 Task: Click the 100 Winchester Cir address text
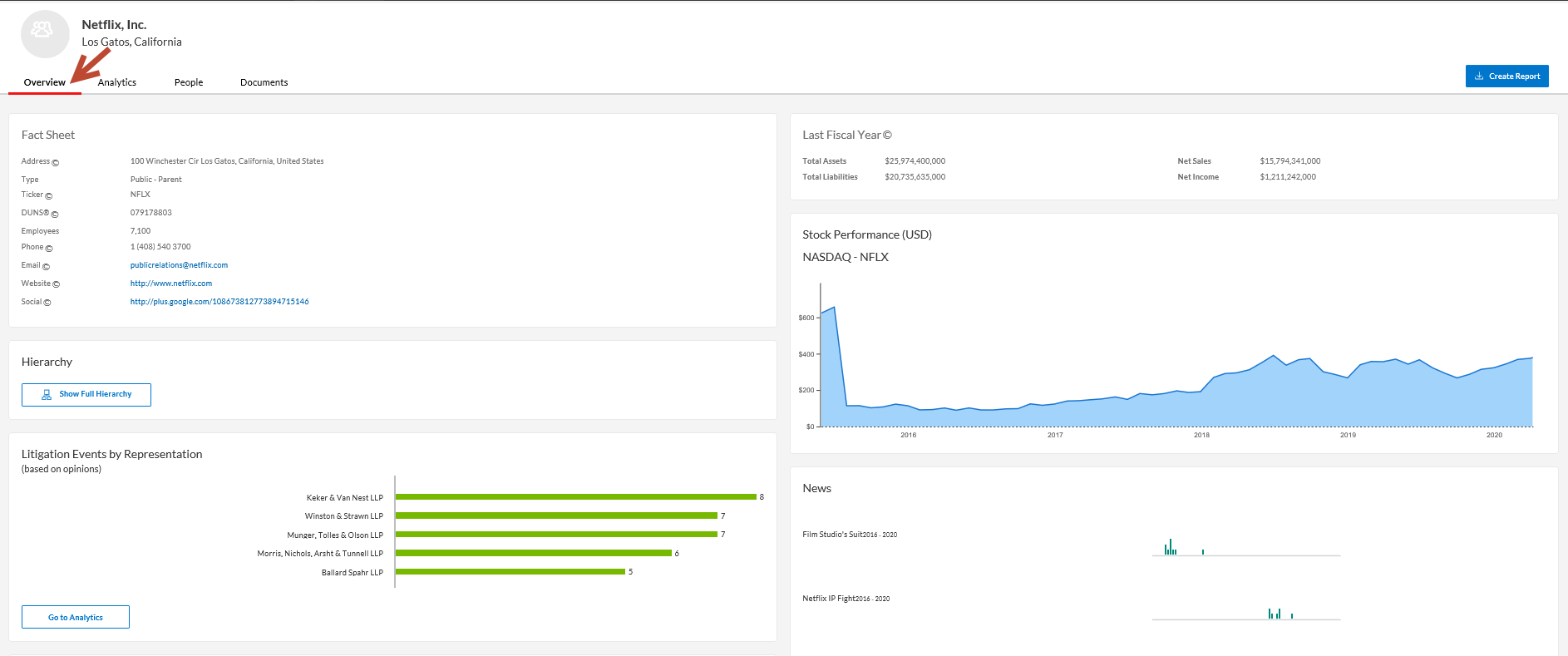227,161
